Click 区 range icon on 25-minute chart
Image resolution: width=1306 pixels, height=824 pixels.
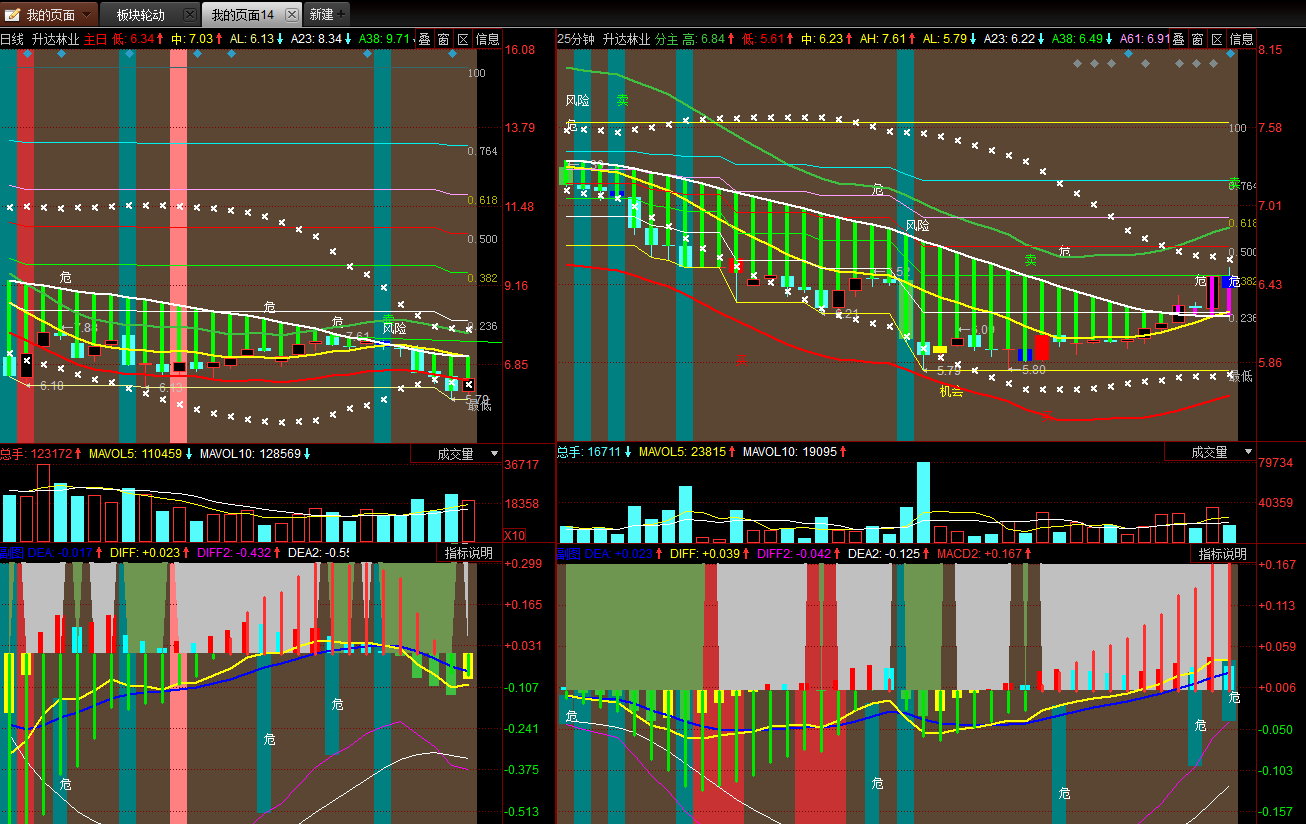pyautogui.click(x=1216, y=39)
